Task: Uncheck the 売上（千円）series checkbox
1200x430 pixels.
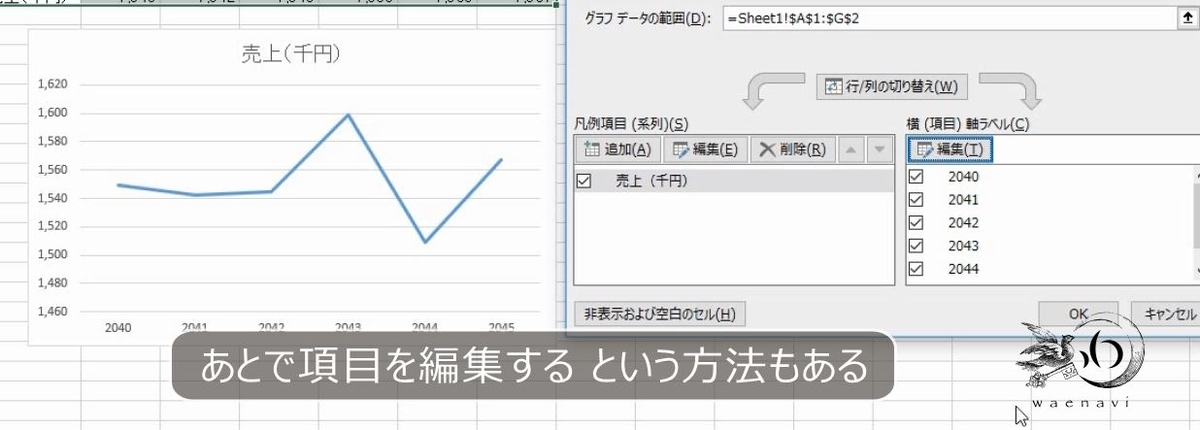Action: tap(585, 181)
